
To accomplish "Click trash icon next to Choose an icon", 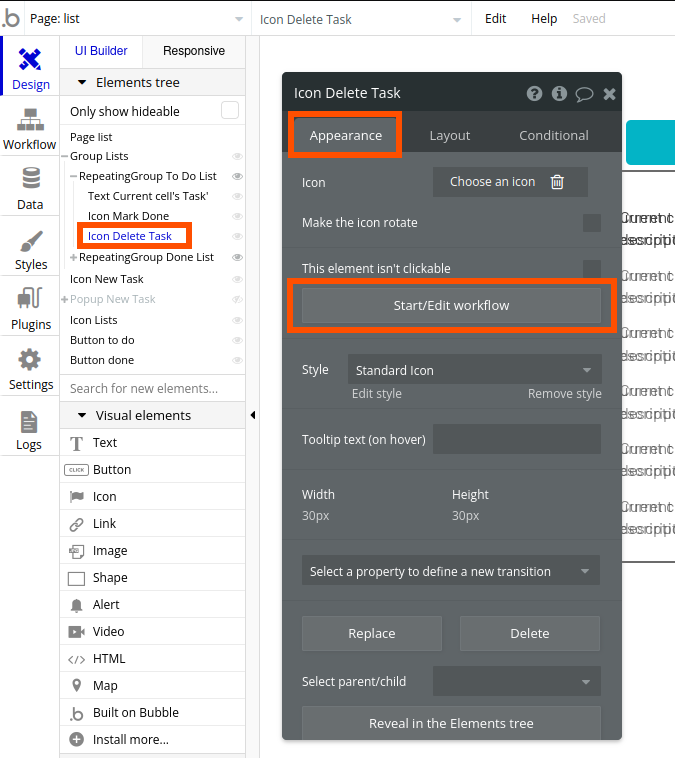I will 557,182.
